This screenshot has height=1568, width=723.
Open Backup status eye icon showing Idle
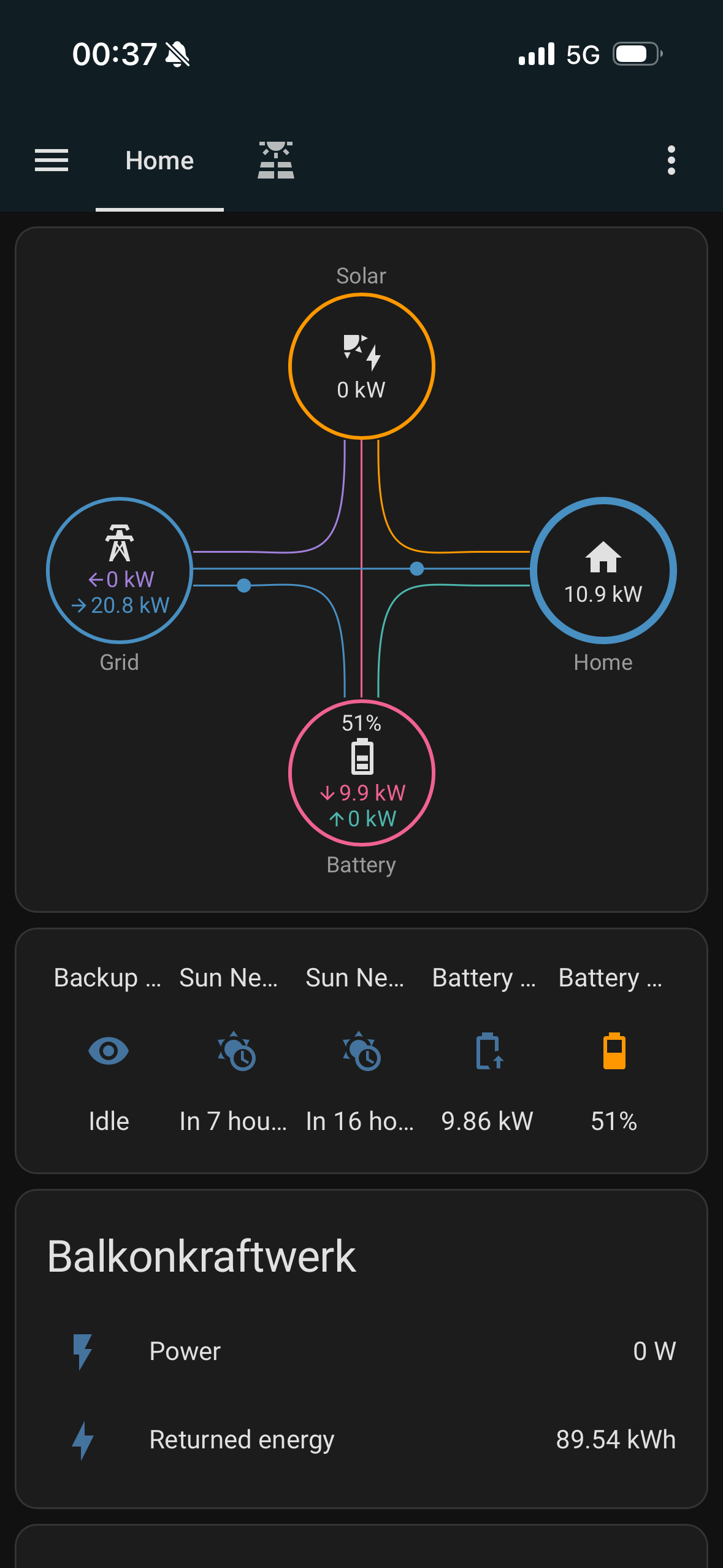coord(109,1051)
